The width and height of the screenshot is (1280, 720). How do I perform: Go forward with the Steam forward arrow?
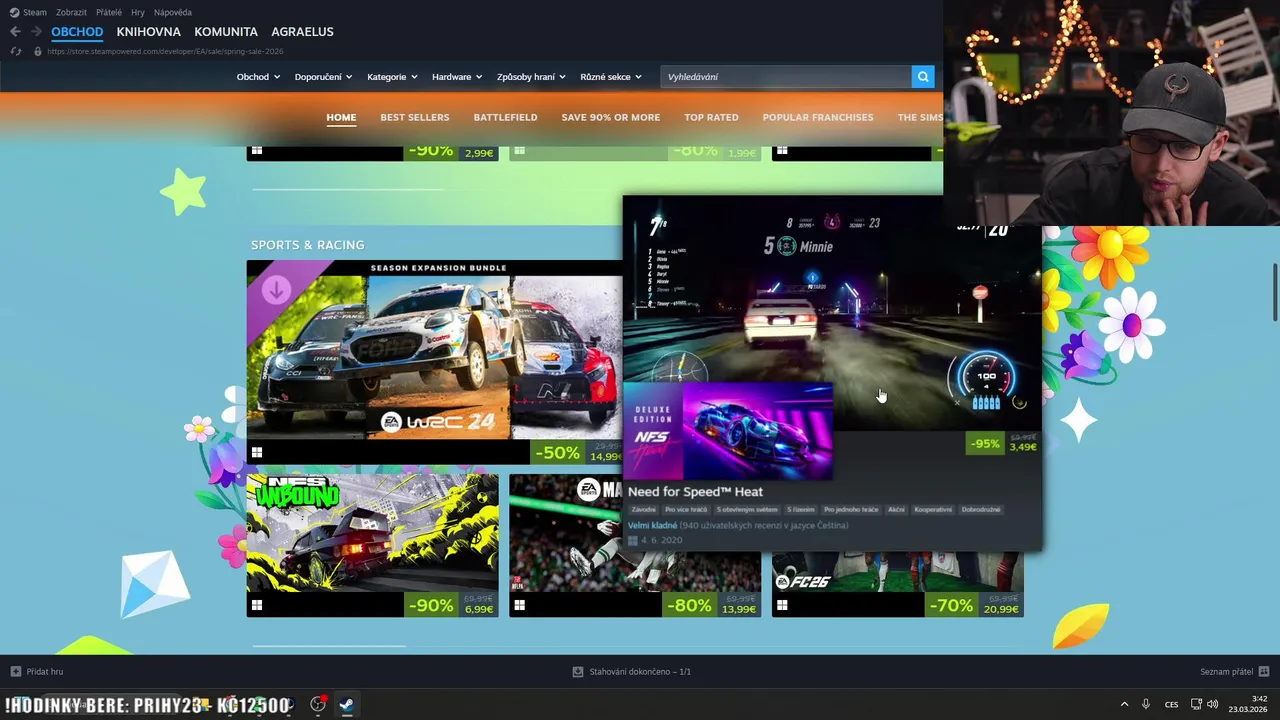tap(36, 32)
